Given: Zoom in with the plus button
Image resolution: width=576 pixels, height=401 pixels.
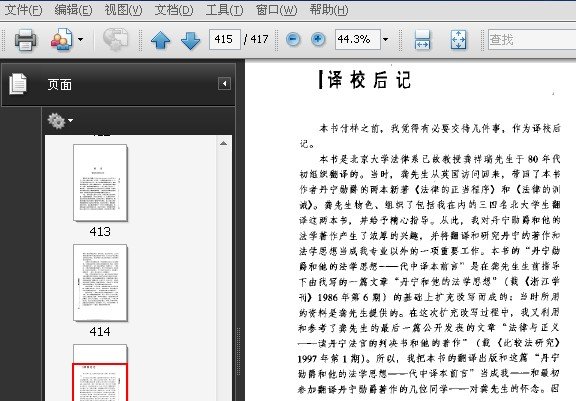Looking at the screenshot, I should pyautogui.click(x=318, y=39).
